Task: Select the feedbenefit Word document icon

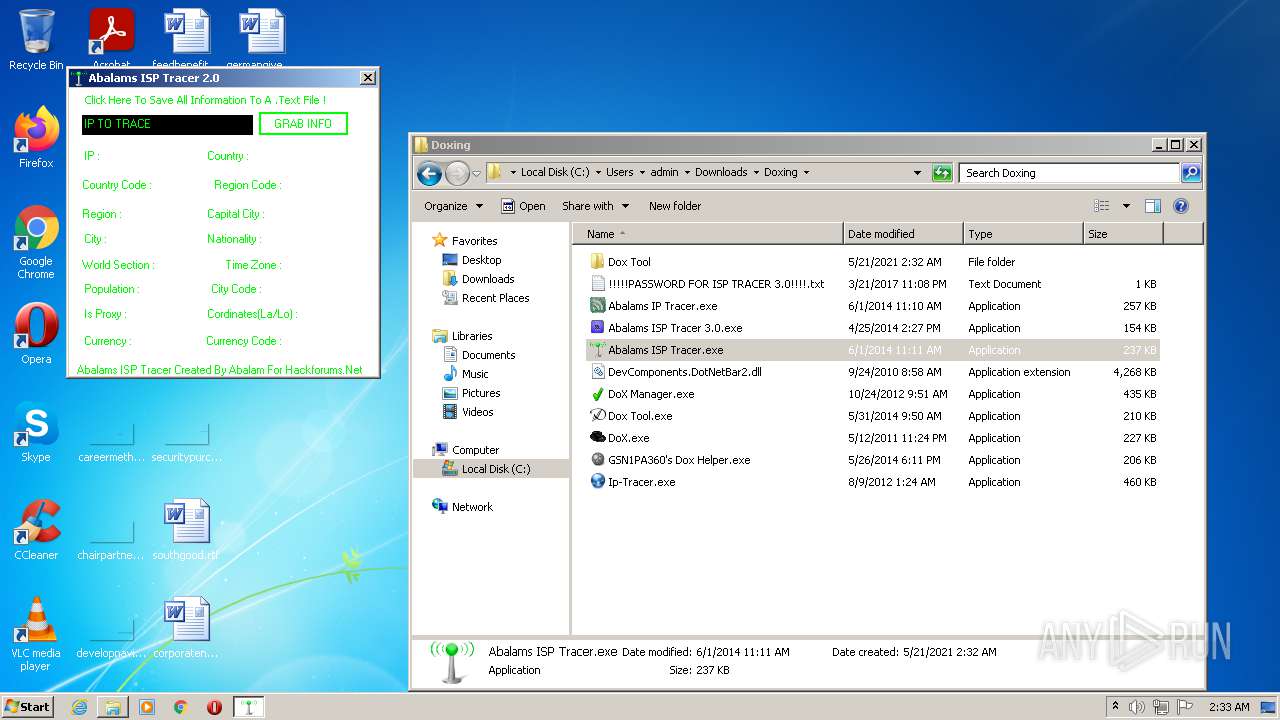Action: coord(186,38)
